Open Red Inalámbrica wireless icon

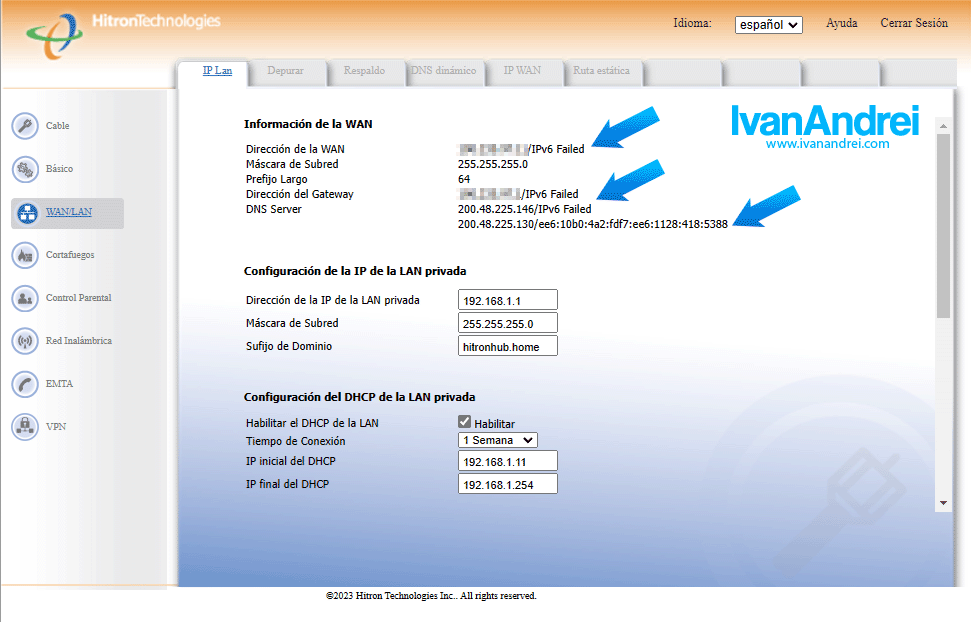pyautogui.click(x=25, y=341)
